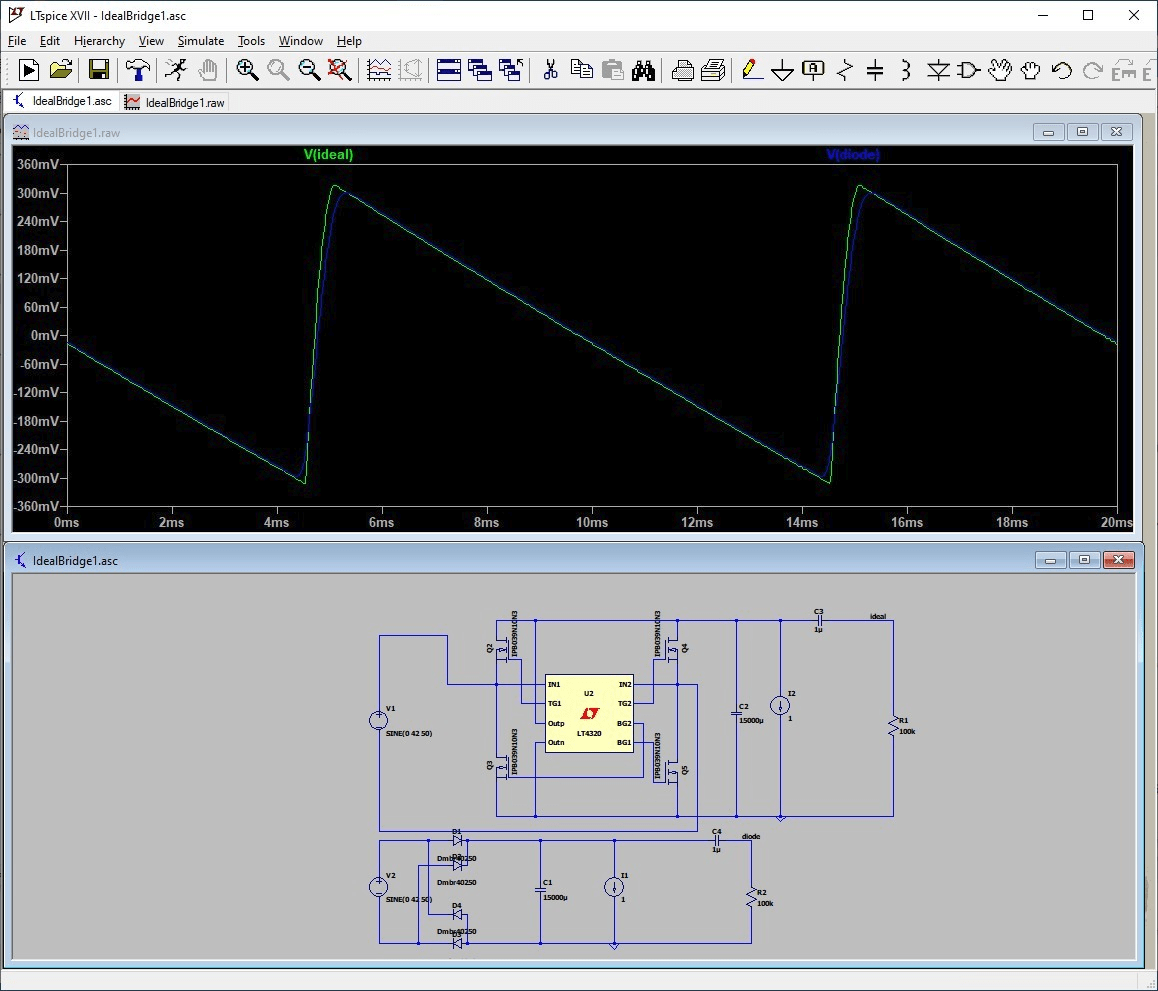Open the Component gate icon

tap(968, 70)
